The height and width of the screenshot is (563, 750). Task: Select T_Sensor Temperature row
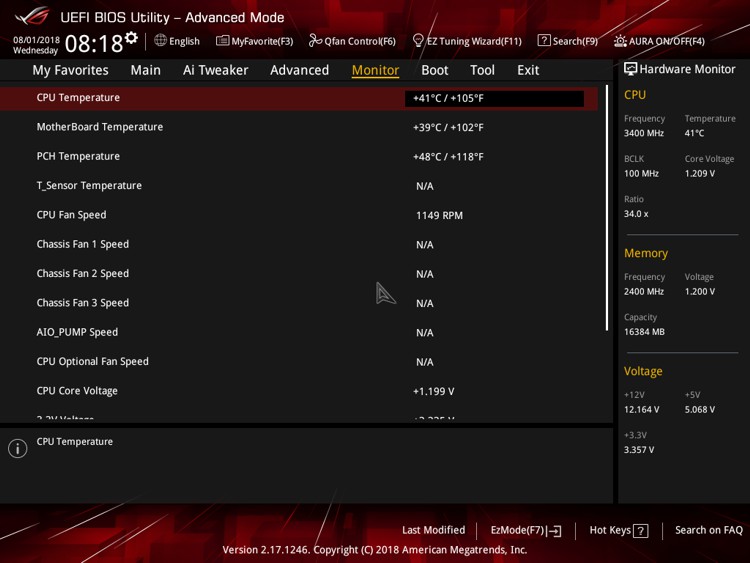coord(299,186)
